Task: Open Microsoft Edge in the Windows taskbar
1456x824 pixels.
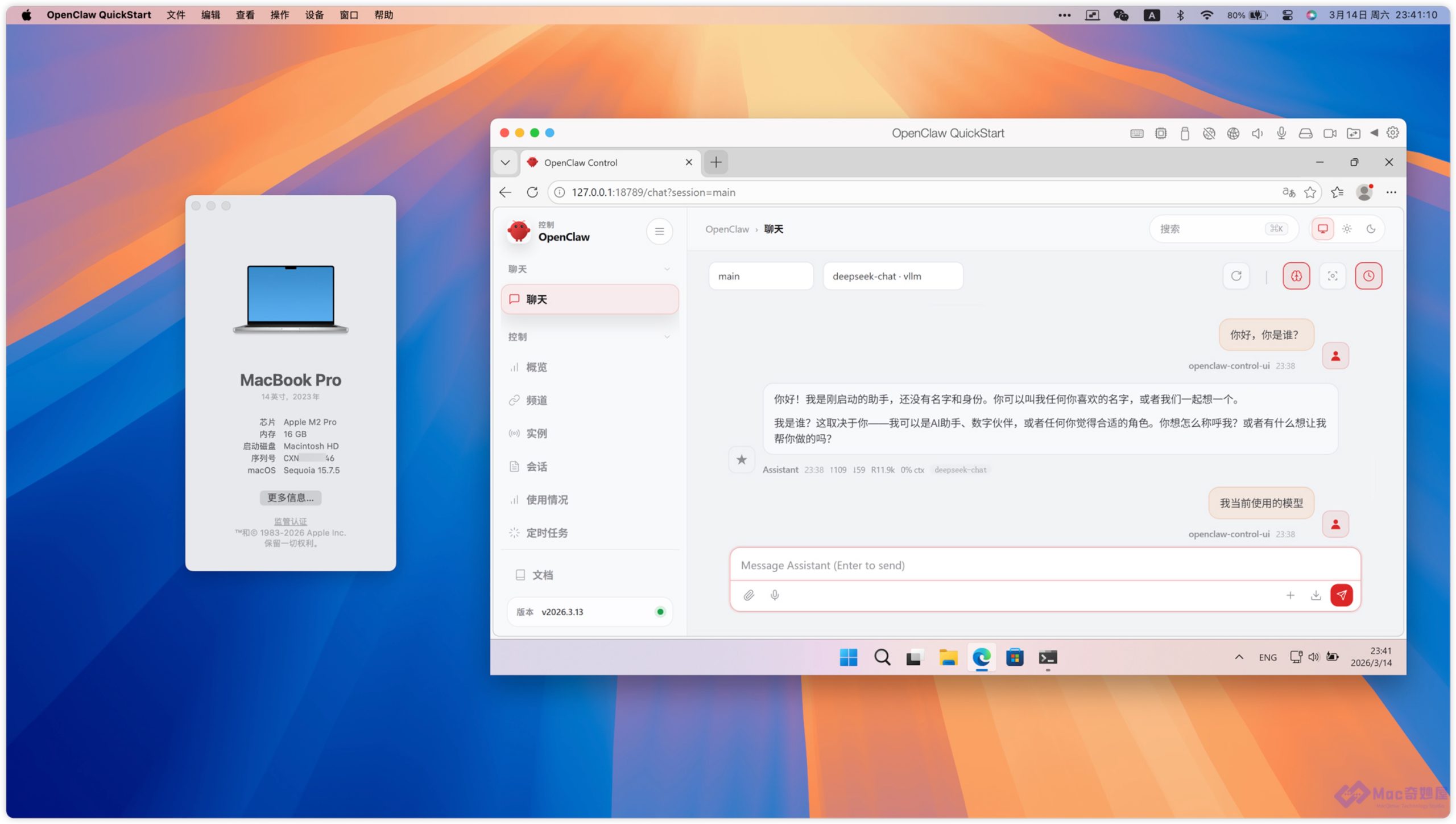Action: [981, 657]
